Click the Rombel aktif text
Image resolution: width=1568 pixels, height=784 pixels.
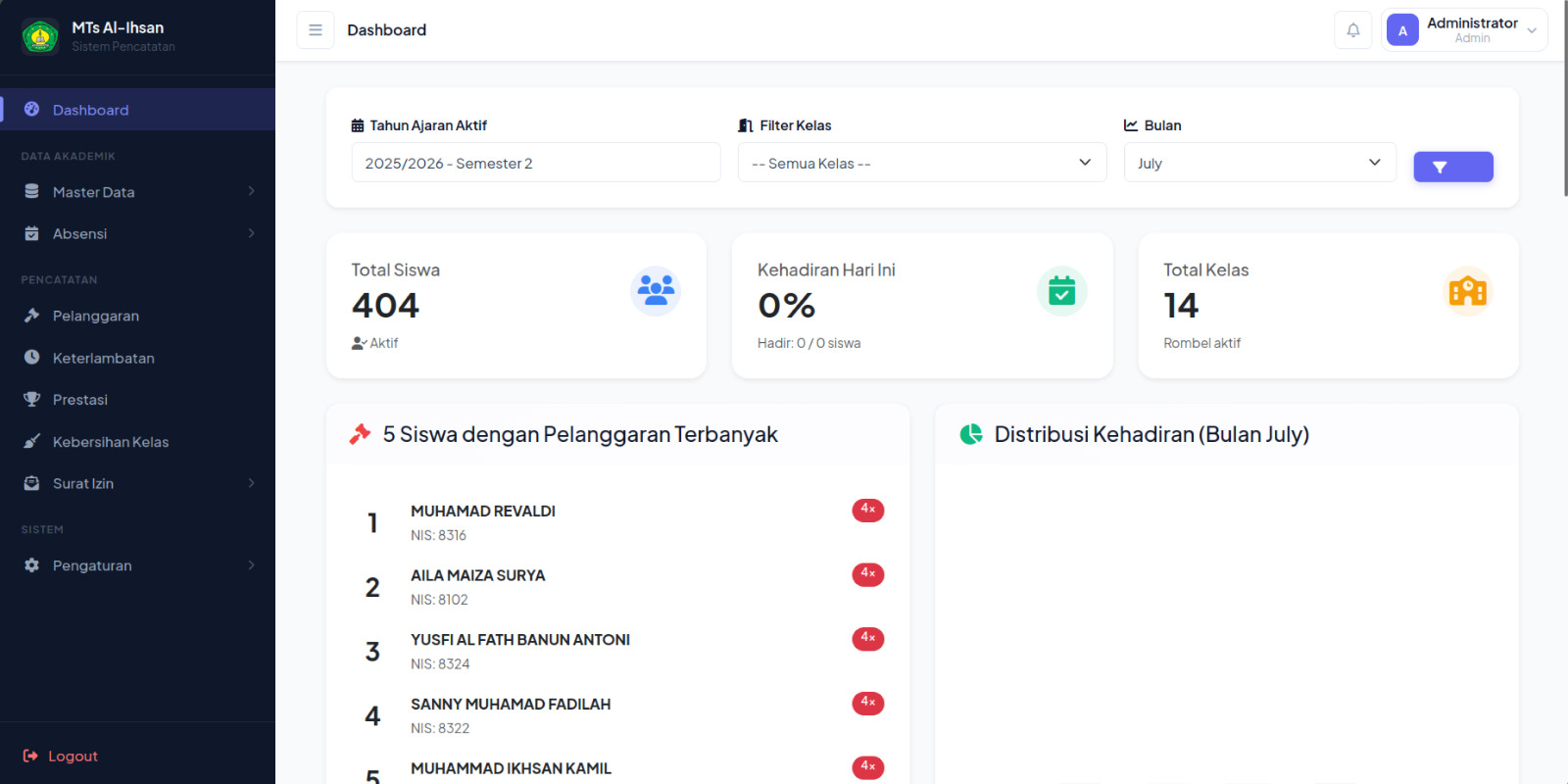pos(1202,343)
